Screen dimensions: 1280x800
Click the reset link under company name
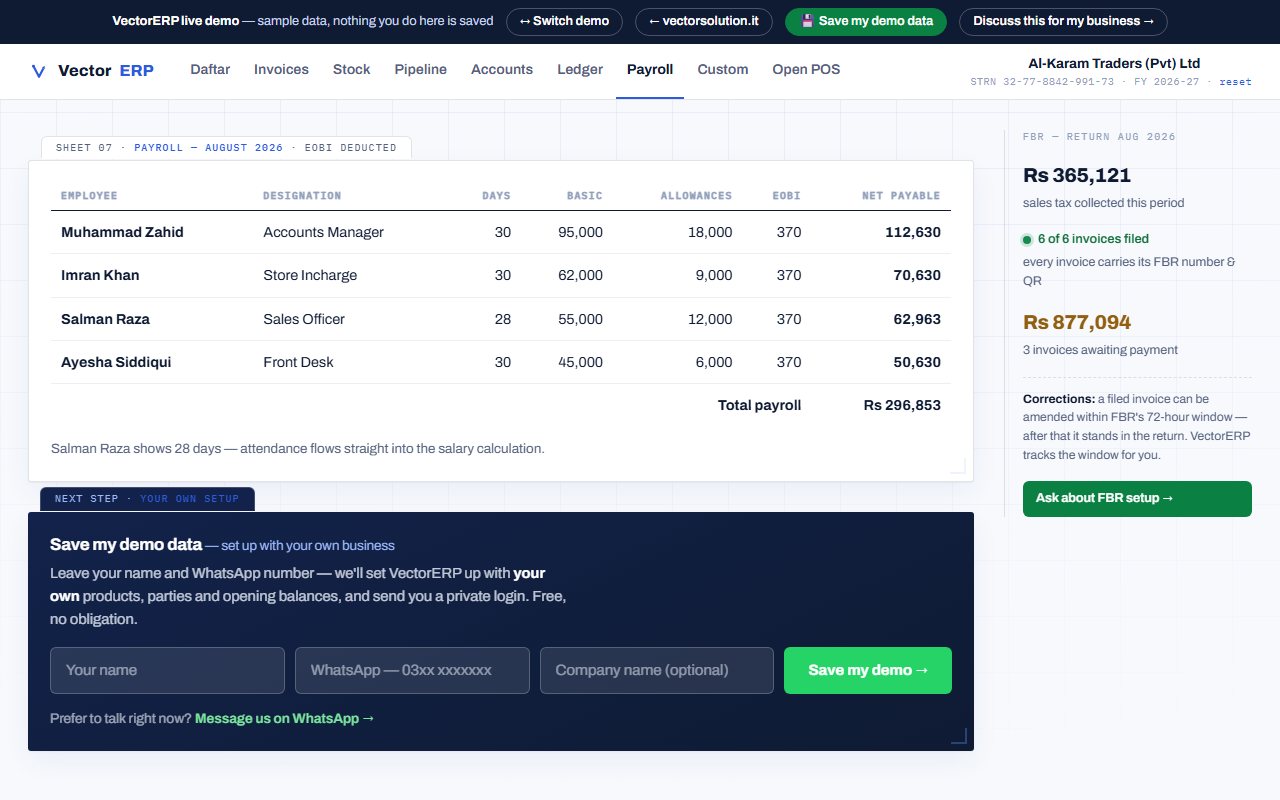pyautogui.click(x=1235, y=82)
